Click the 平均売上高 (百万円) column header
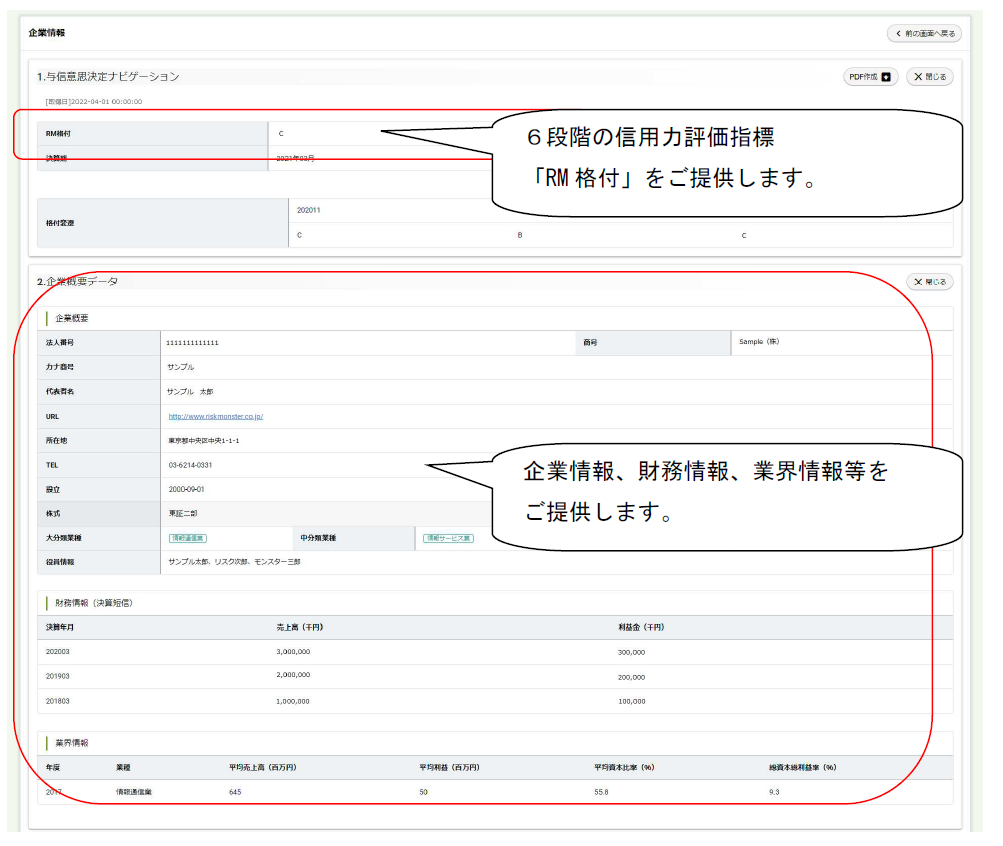 point(262,768)
